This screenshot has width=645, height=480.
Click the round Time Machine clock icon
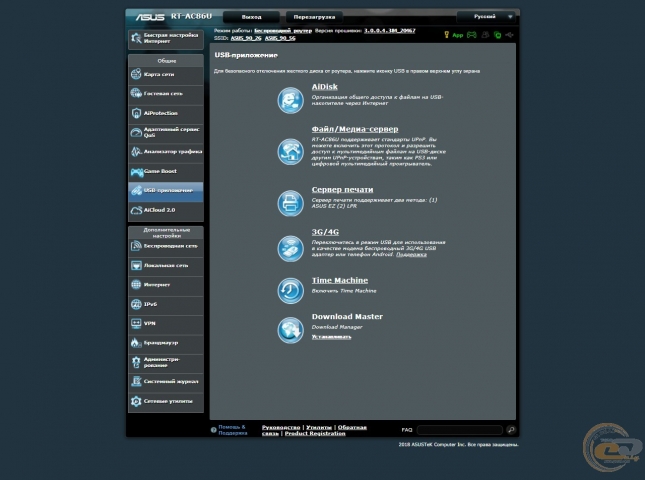coord(290,290)
